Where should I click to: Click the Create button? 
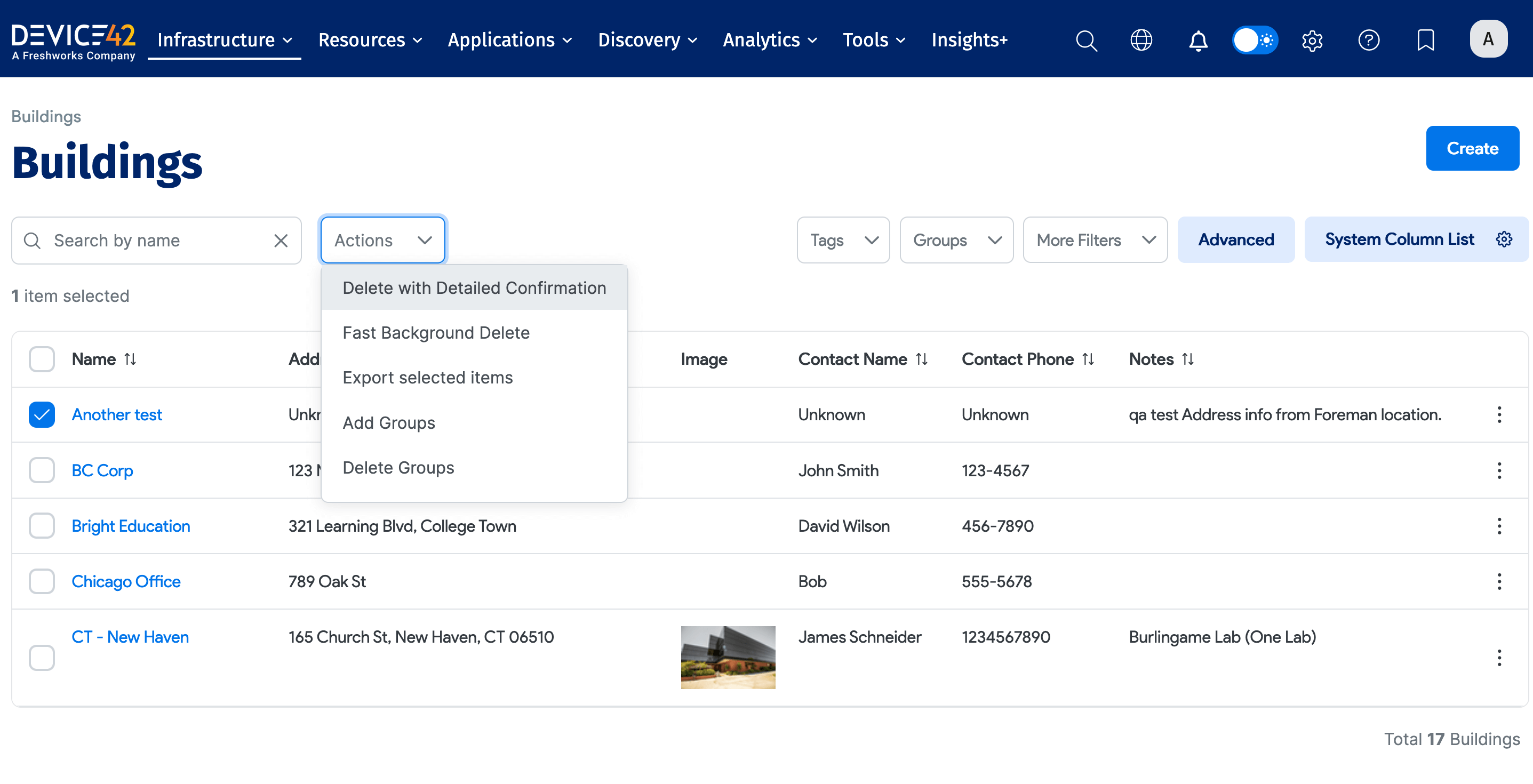click(1472, 148)
